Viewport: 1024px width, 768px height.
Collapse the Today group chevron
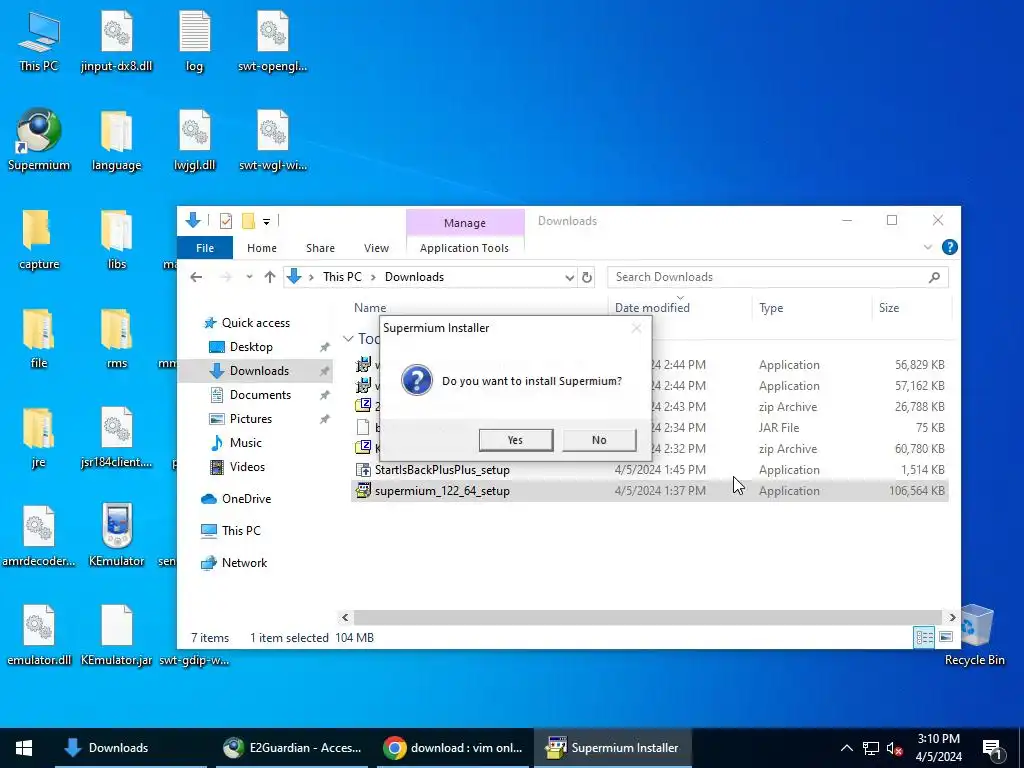348,339
